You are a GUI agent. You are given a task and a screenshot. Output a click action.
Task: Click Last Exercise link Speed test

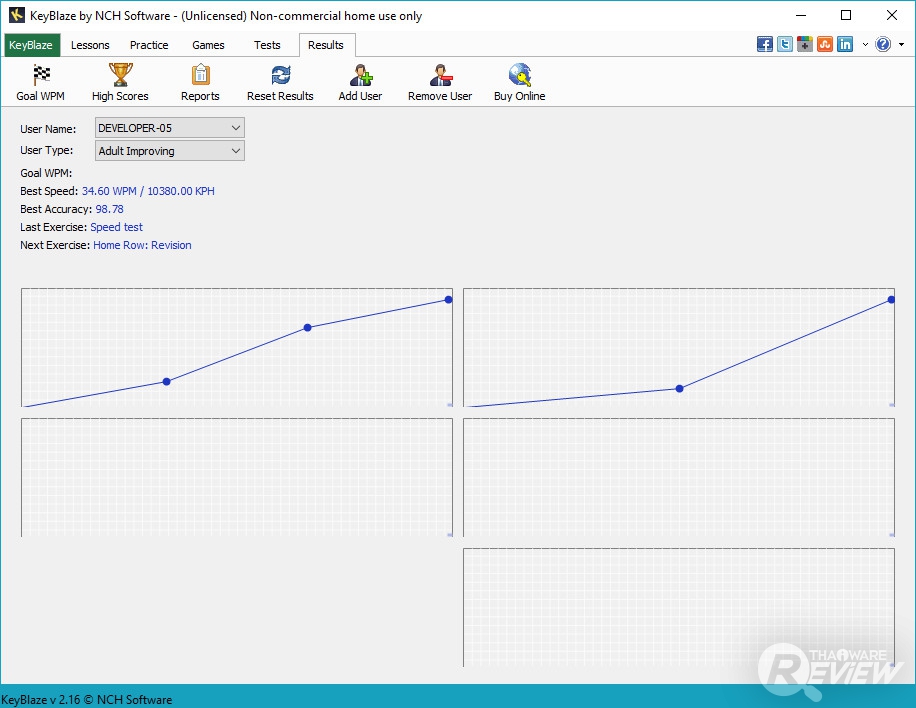116,227
